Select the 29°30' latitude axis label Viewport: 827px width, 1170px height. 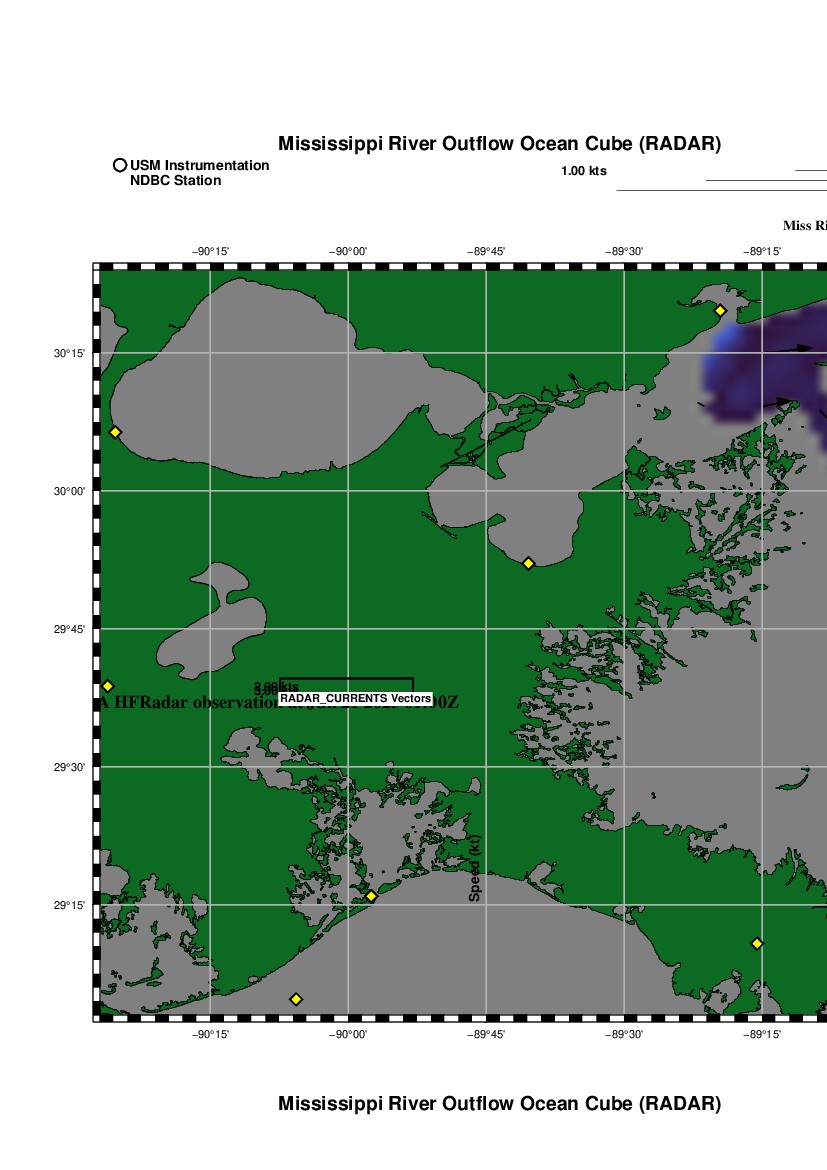pos(68,767)
